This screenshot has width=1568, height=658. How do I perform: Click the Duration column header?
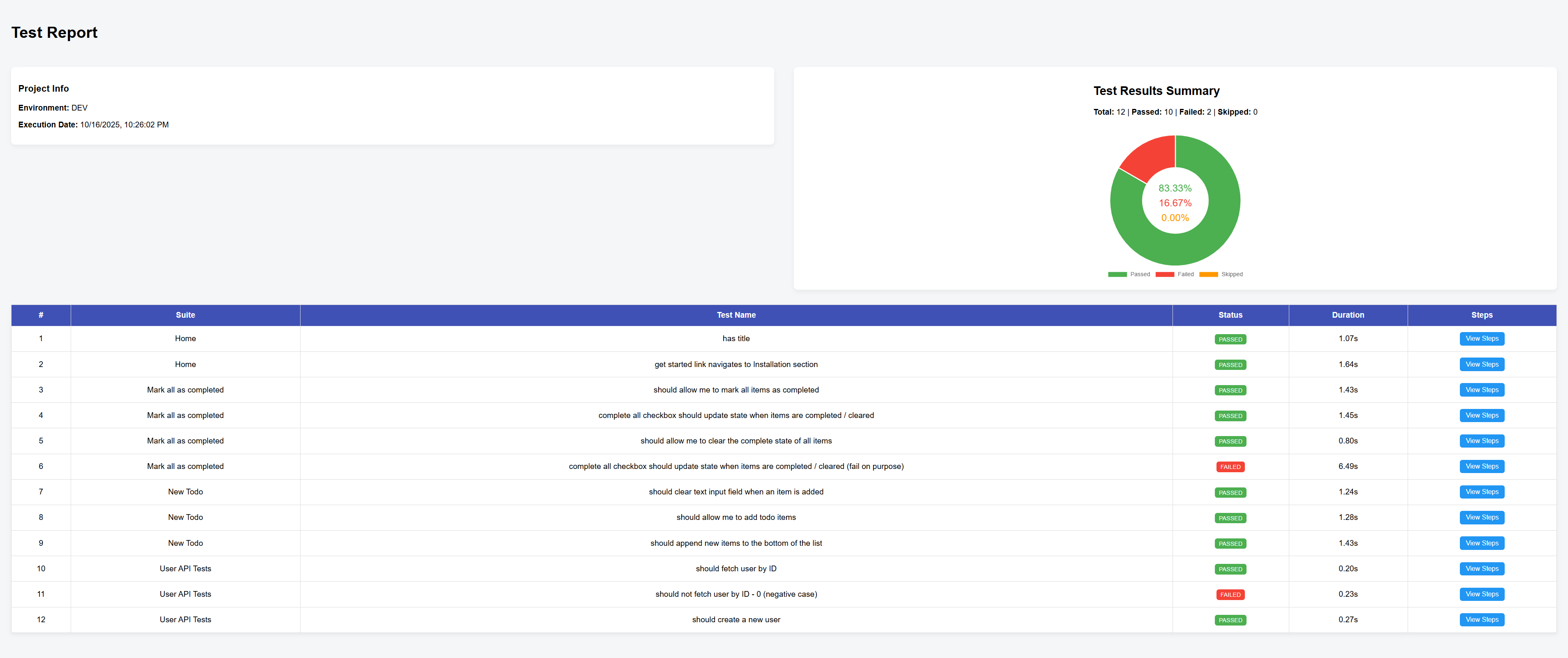pos(1348,315)
